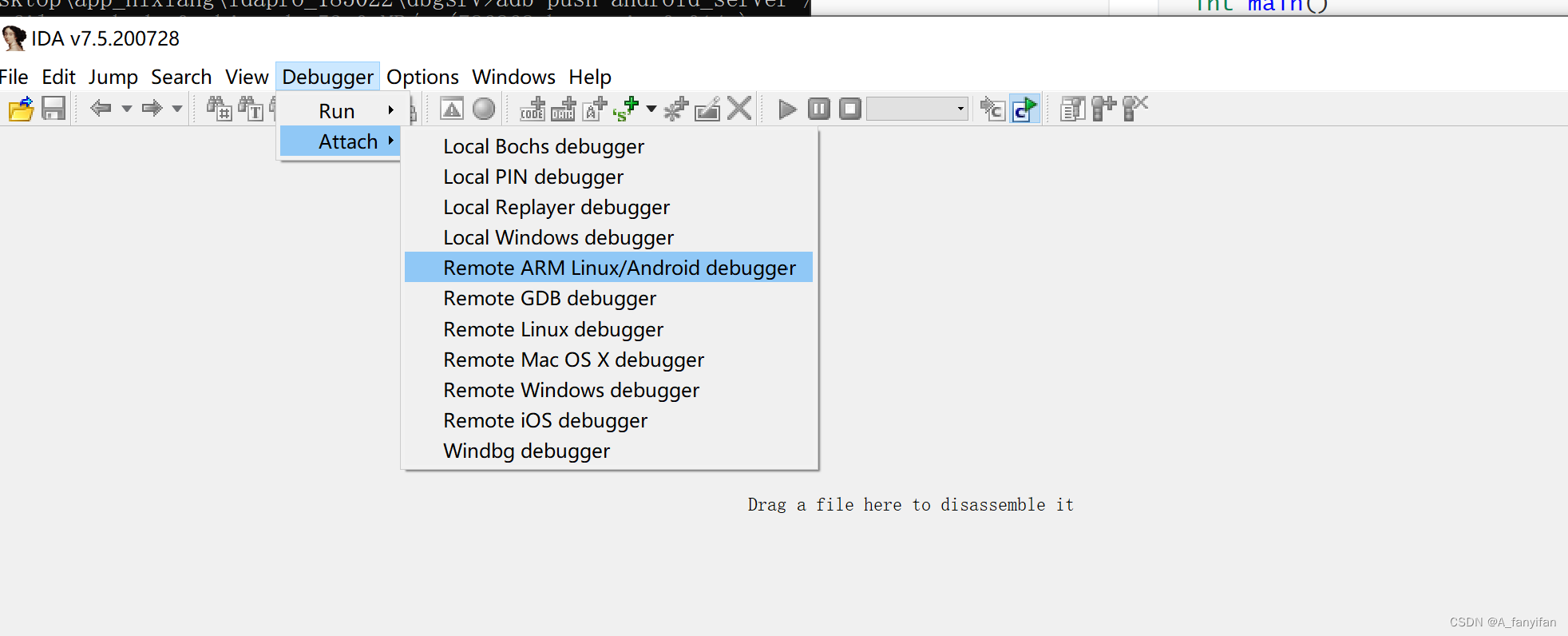This screenshot has height=636, width=1568.
Task: Open the string type dropdown arrow
Action: 651,109
